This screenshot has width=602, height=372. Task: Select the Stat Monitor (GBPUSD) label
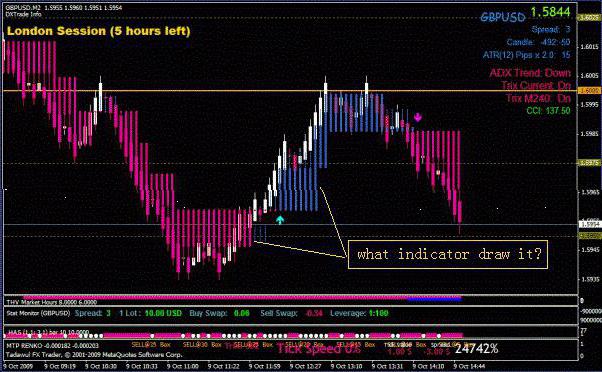tap(38, 313)
